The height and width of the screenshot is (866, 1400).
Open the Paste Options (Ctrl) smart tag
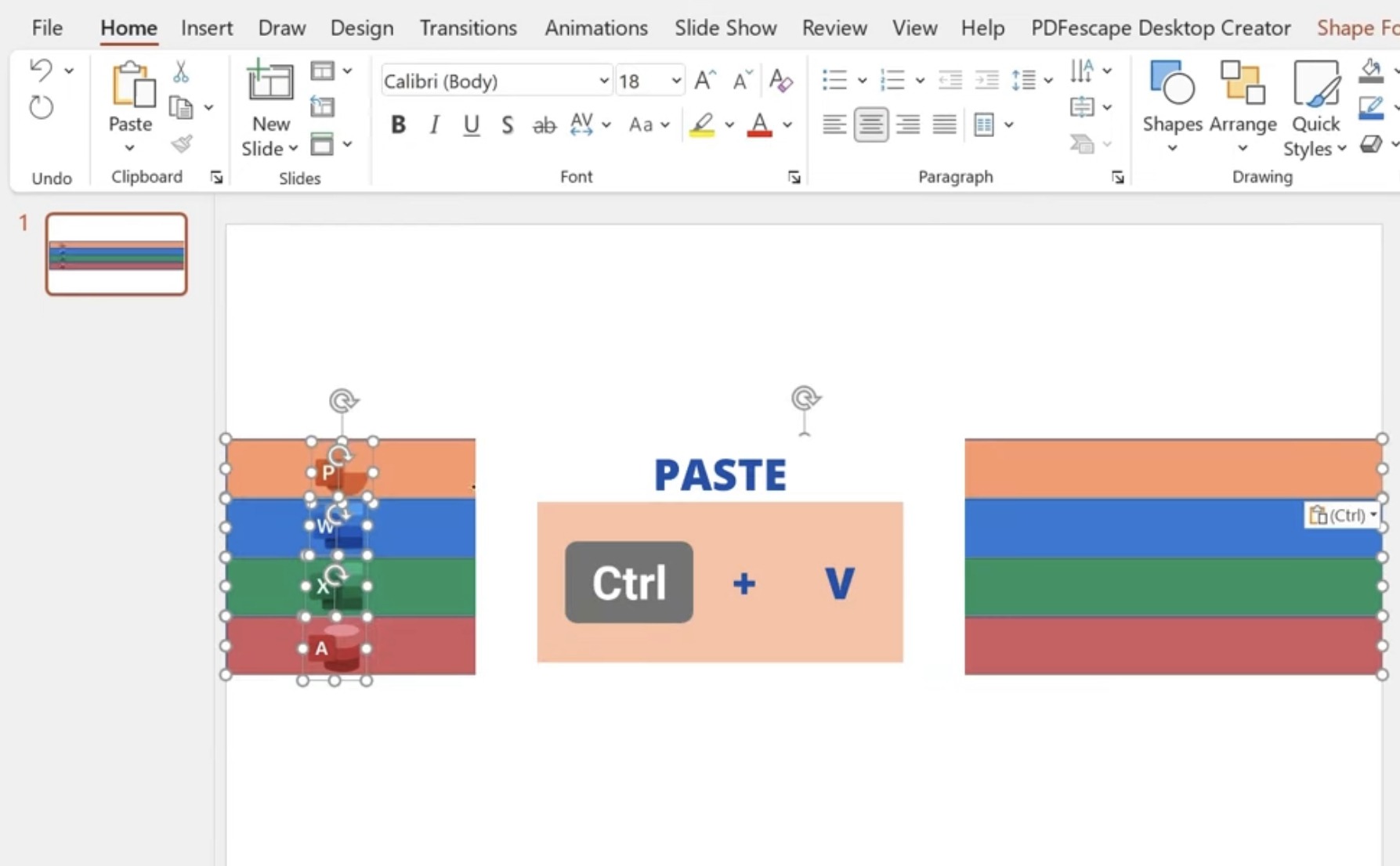point(1343,514)
